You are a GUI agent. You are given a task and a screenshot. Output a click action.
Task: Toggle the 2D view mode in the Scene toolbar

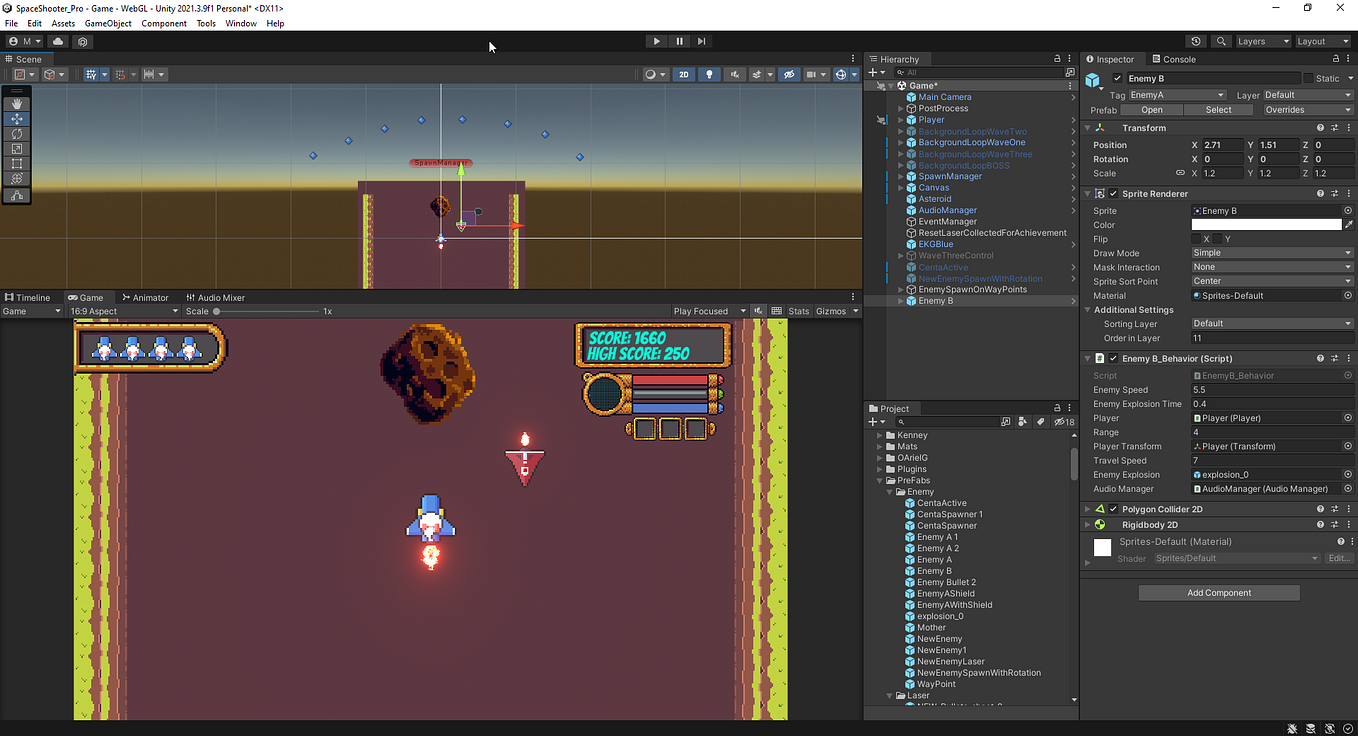[683, 74]
